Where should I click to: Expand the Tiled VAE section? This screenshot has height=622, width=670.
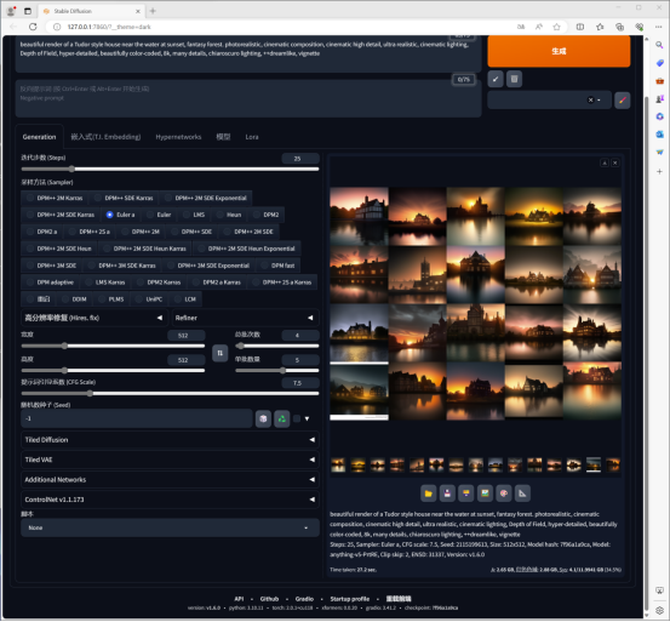pyautogui.click(x=170, y=460)
